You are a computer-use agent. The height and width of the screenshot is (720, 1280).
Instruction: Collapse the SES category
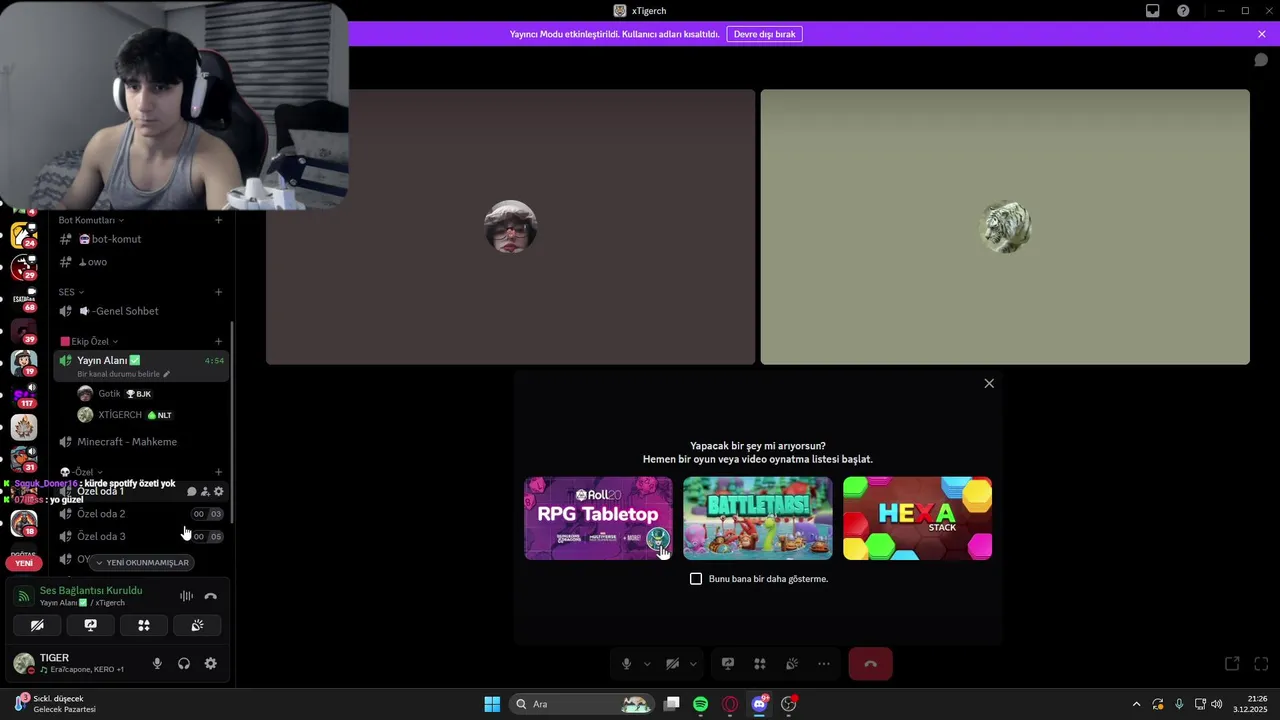click(x=71, y=292)
